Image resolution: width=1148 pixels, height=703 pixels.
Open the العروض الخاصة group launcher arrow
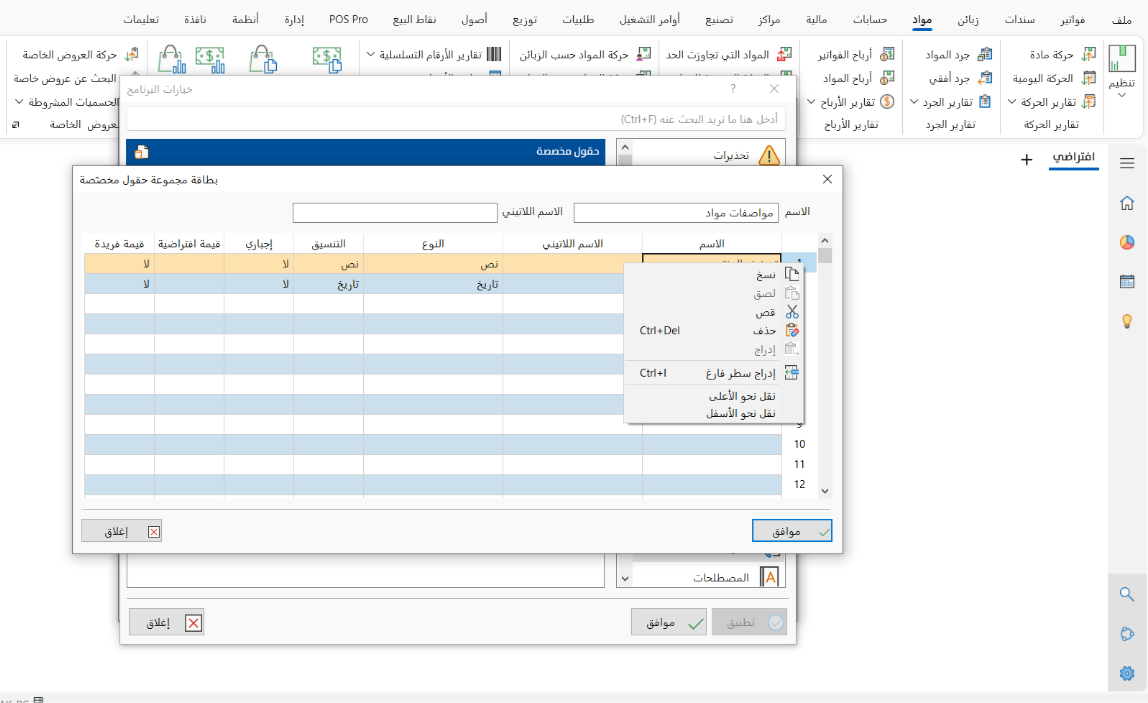pyautogui.click(x=15, y=125)
